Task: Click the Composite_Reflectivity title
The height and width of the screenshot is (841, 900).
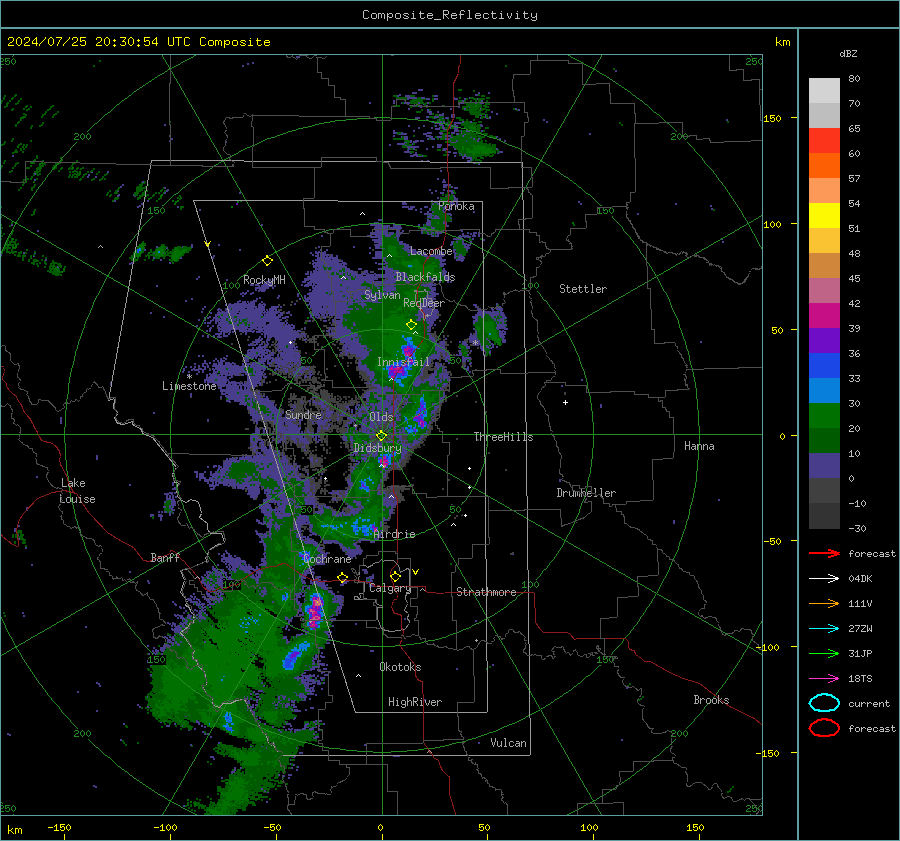Action: [x=449, y=15]
